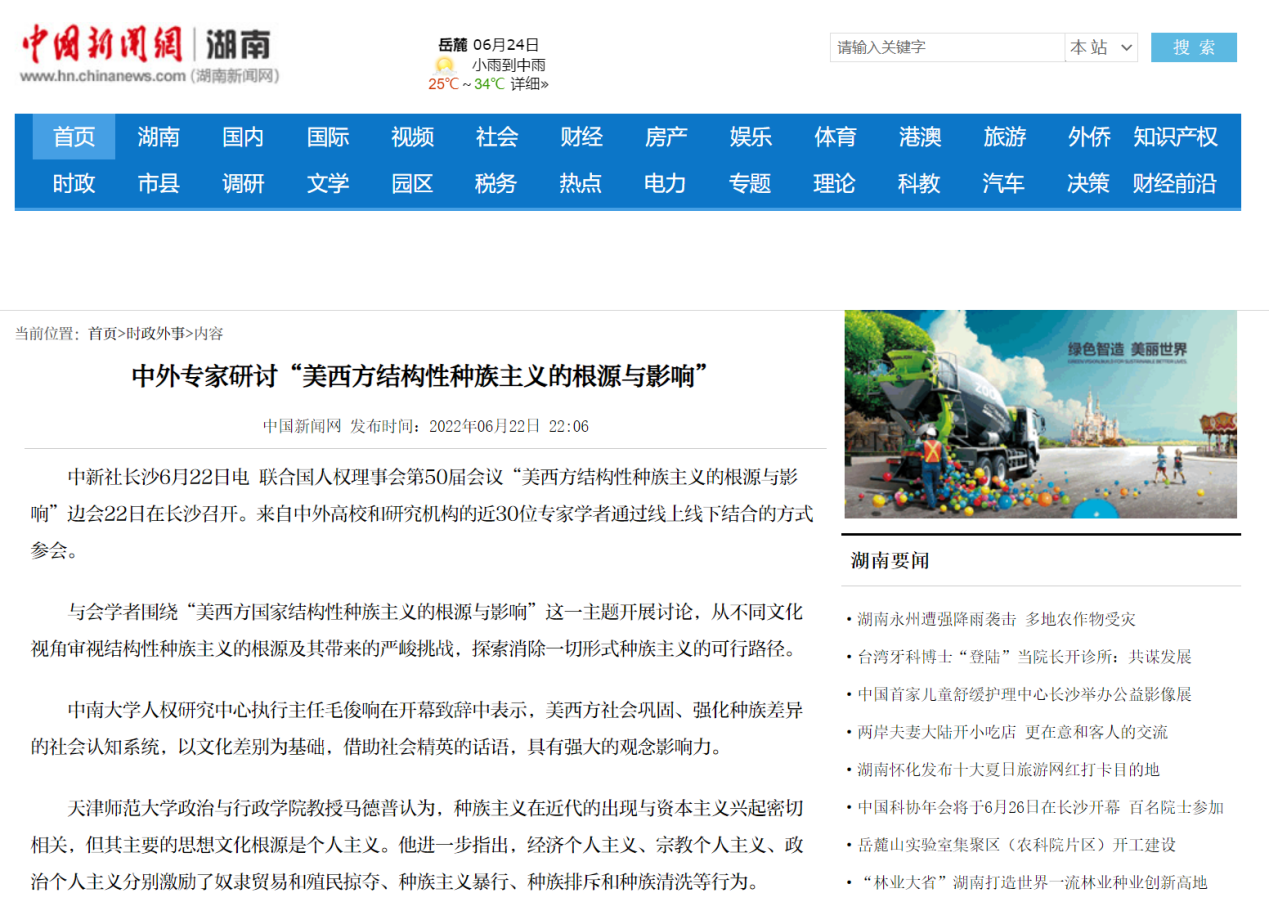Click the 湖南怀化发布十大夏日旅游 headline
The height and width of the screenshot is (911, 1269).
click(1008, 770)
